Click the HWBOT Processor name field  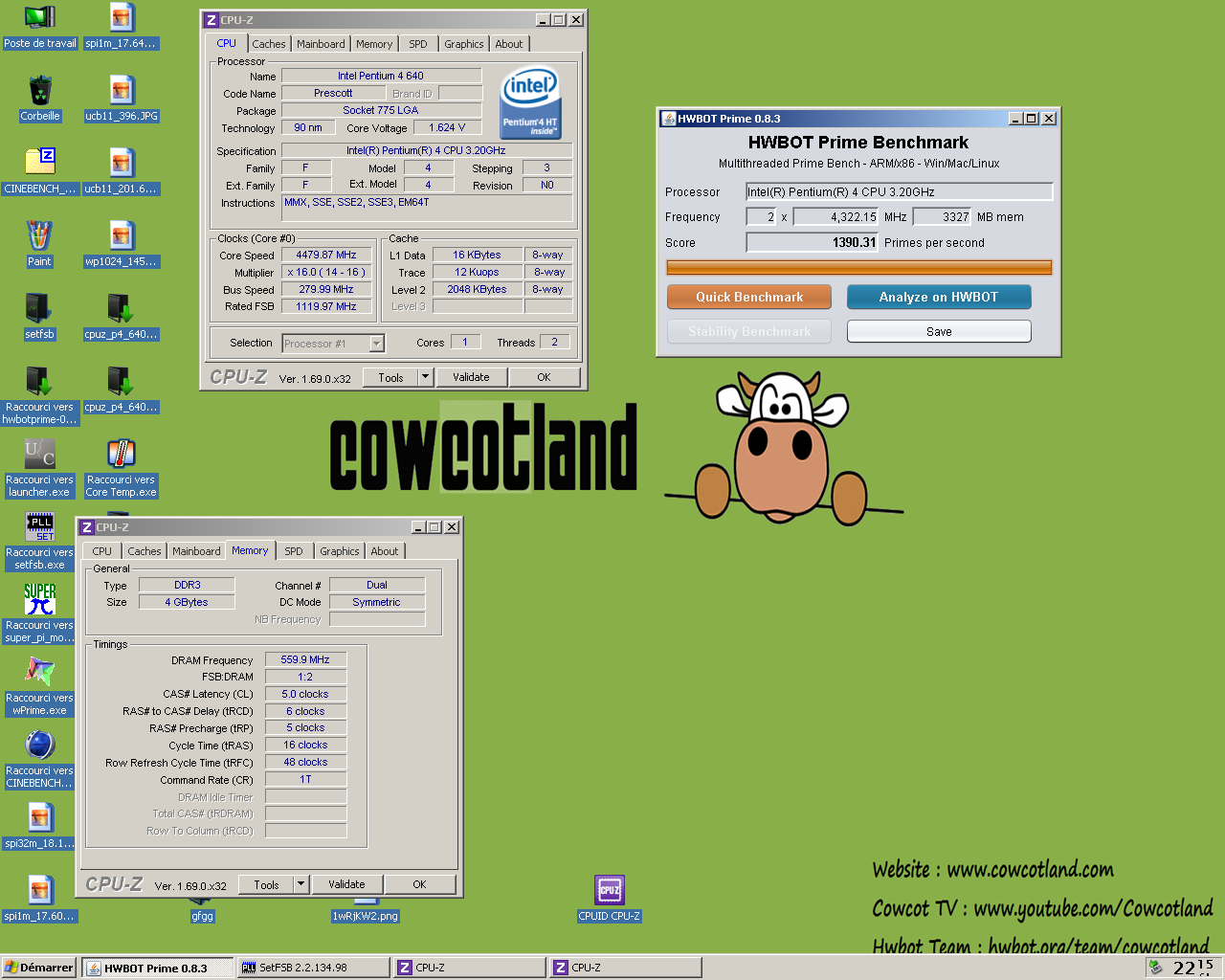tap(899, 191)
